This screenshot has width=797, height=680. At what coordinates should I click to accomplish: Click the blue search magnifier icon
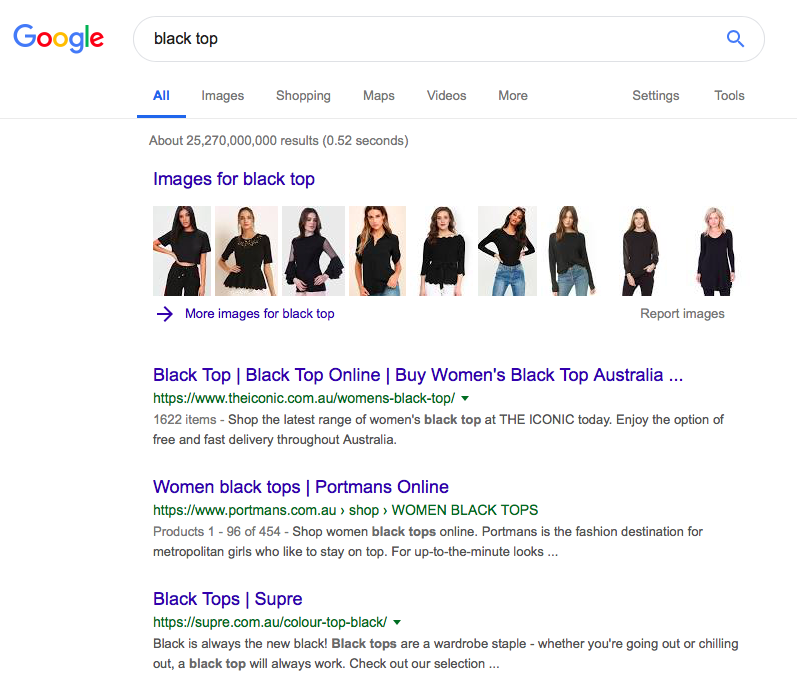[735, 39]
